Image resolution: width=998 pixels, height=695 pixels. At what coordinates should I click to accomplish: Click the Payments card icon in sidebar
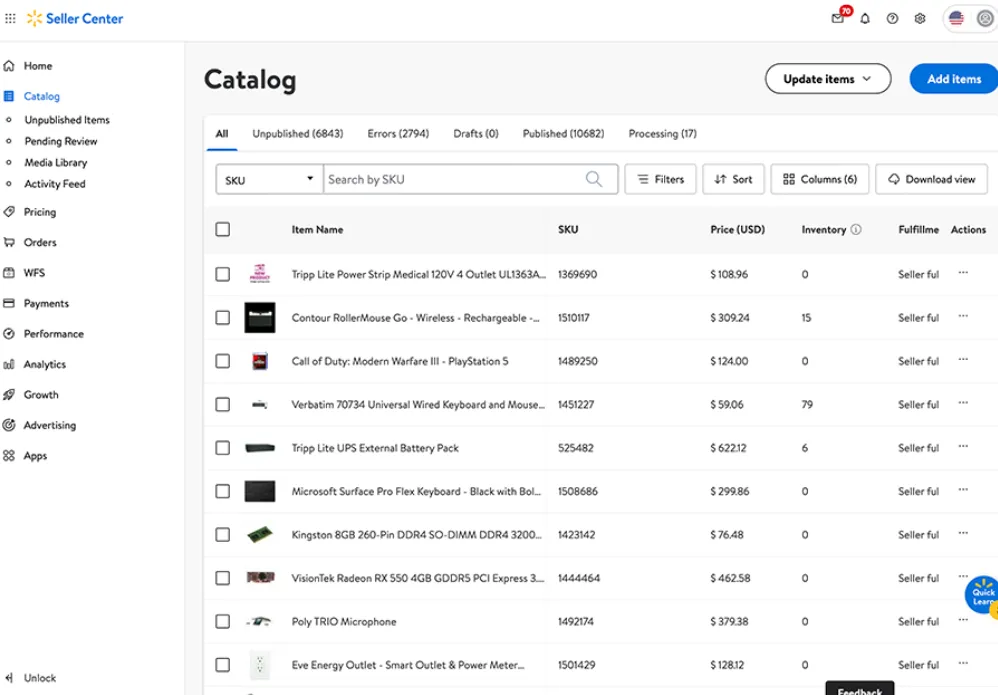pyautogui.click(x=9, y=304)
